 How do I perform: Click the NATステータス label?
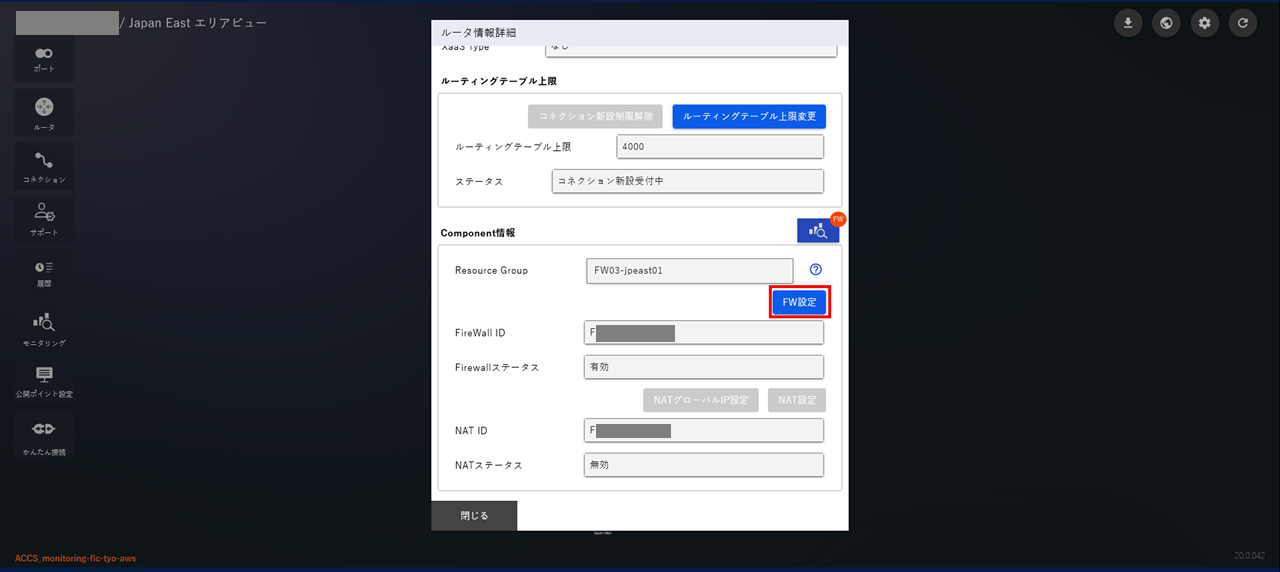pyautogui.click(x=489, y=465)
